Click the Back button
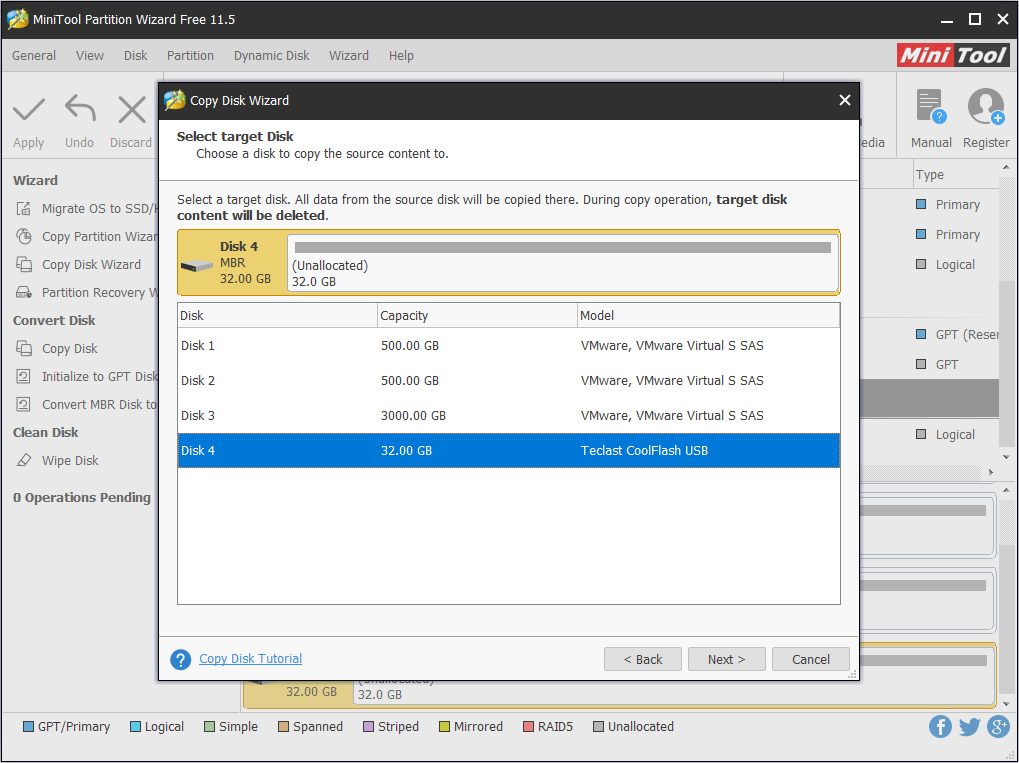Image resolution: width=1019 pixels, height=763 pixels. 643,659
